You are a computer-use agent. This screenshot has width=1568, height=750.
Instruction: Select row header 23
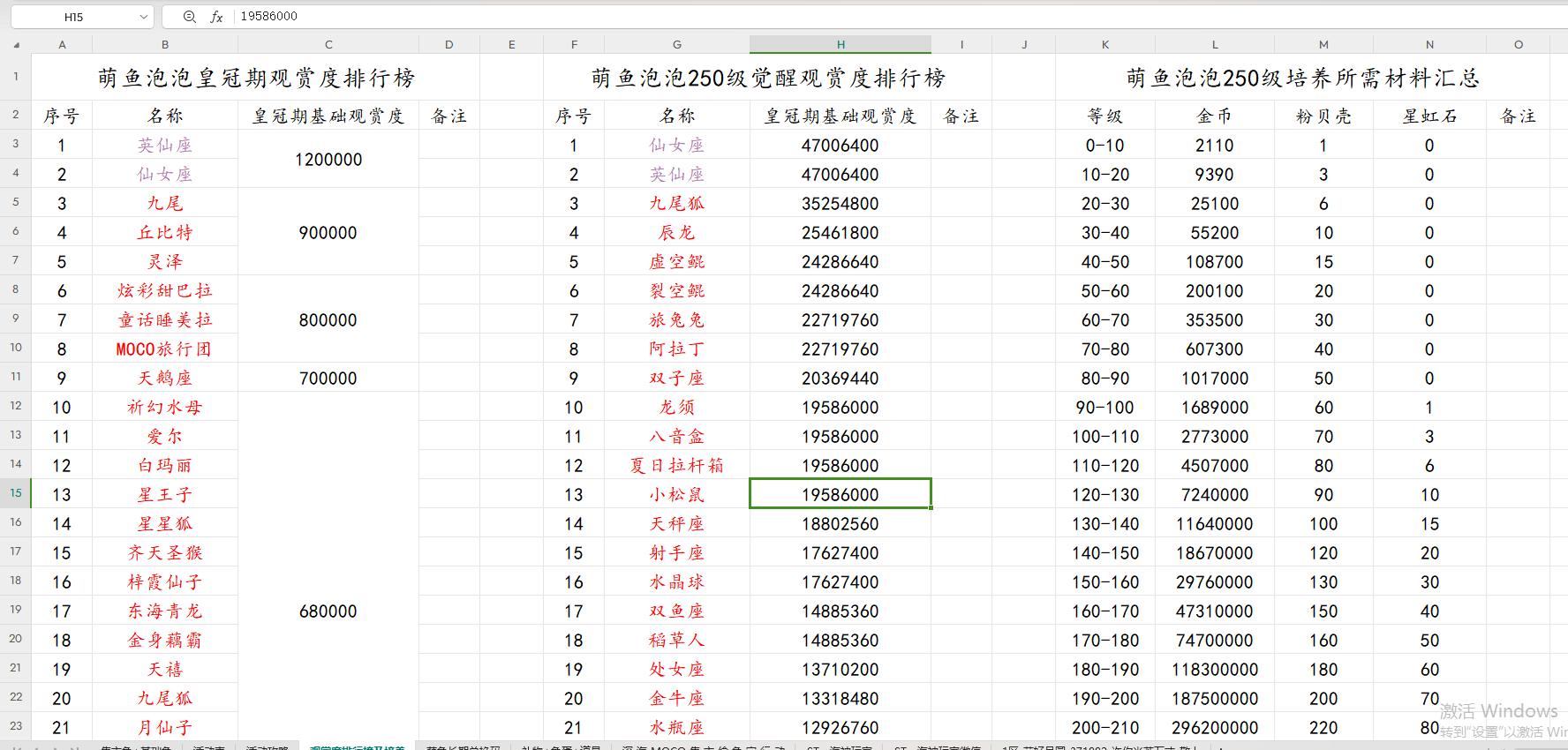[x=16, y=726]
